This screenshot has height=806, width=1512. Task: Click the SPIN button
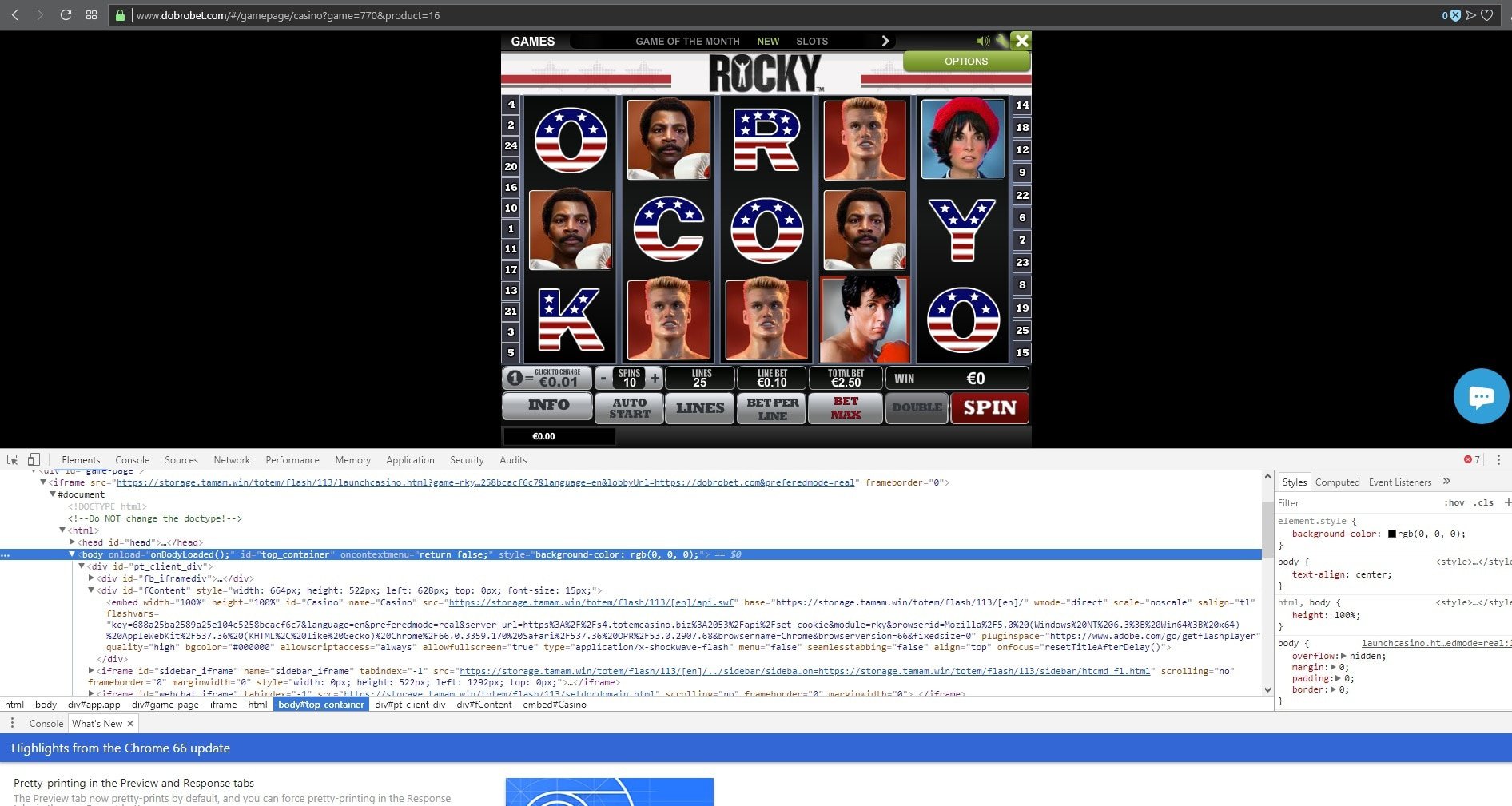click(989, 407)
